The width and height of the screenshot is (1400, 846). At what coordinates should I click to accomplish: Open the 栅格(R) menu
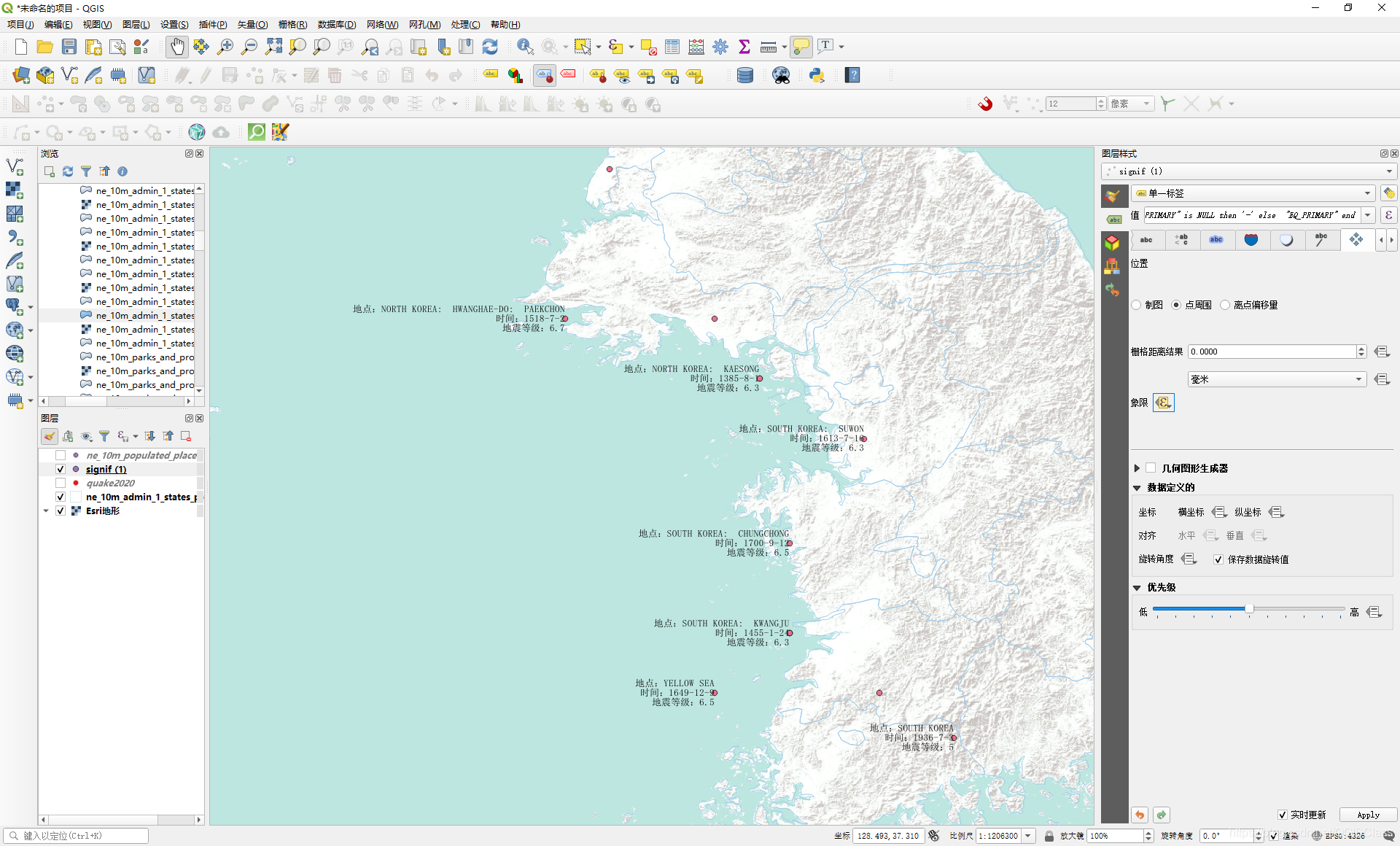point(292,24)
